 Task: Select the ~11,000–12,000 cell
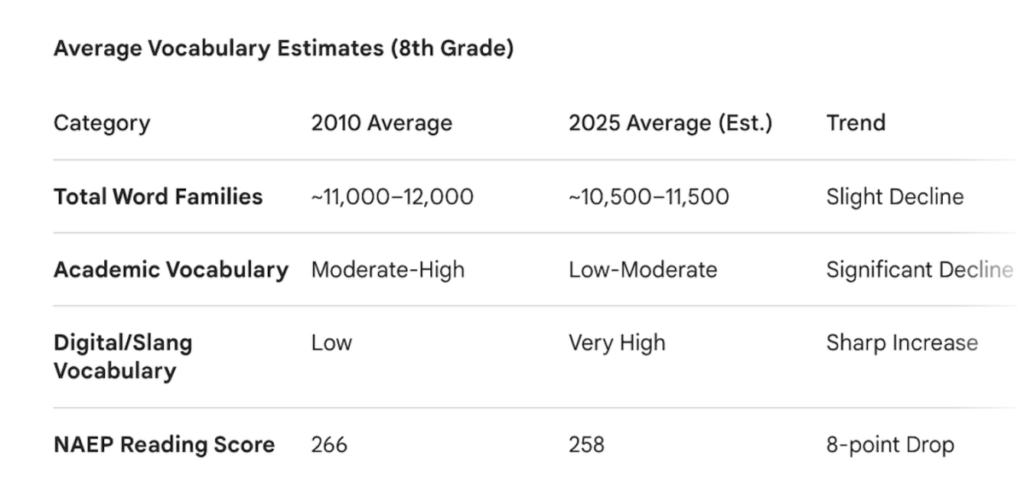pyautogui.click(x=392, y=197)
